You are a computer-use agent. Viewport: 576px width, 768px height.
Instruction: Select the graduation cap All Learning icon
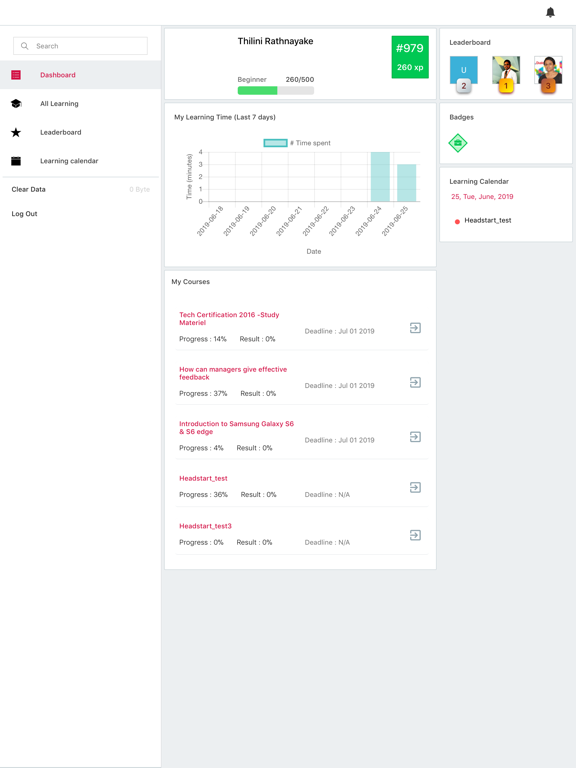click(16, 103)
